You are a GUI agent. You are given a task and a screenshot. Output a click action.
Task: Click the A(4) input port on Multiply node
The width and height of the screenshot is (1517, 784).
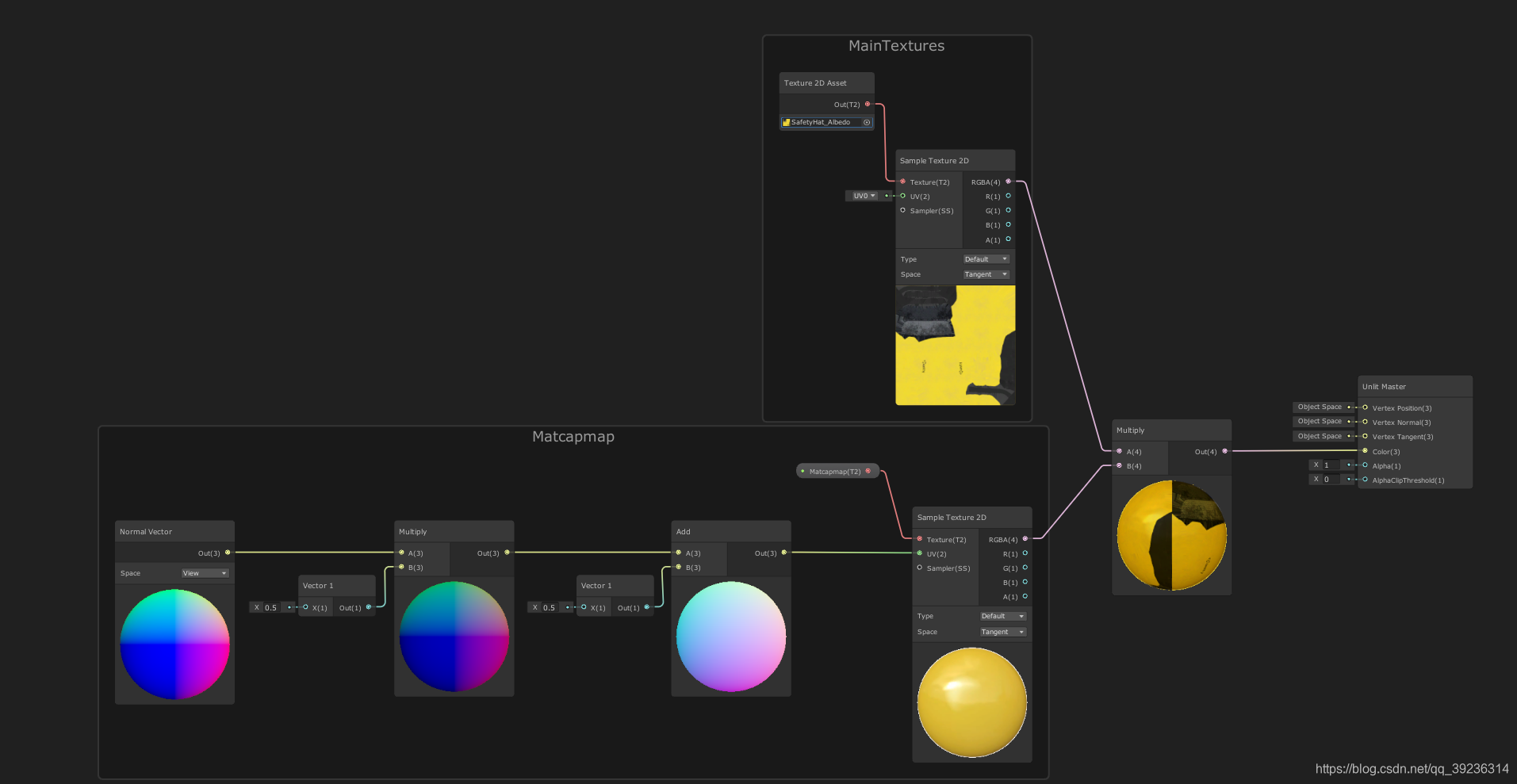tap(1120, 451)
